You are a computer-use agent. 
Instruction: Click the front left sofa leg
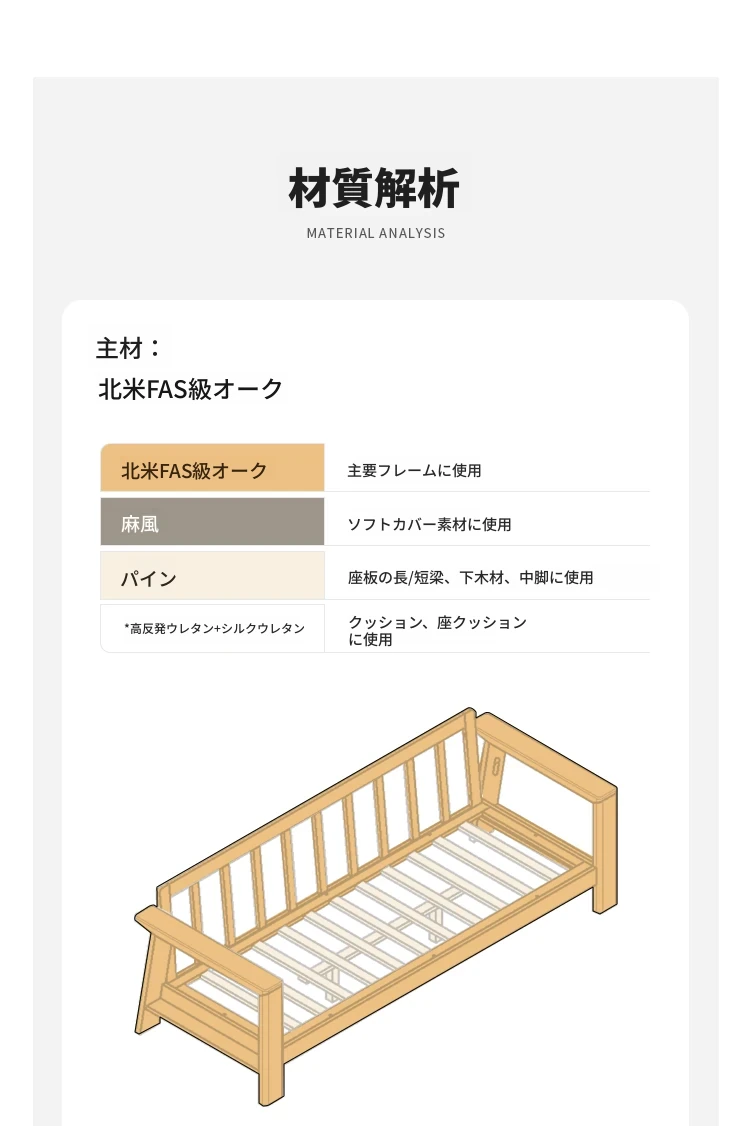coord(270,1047)
